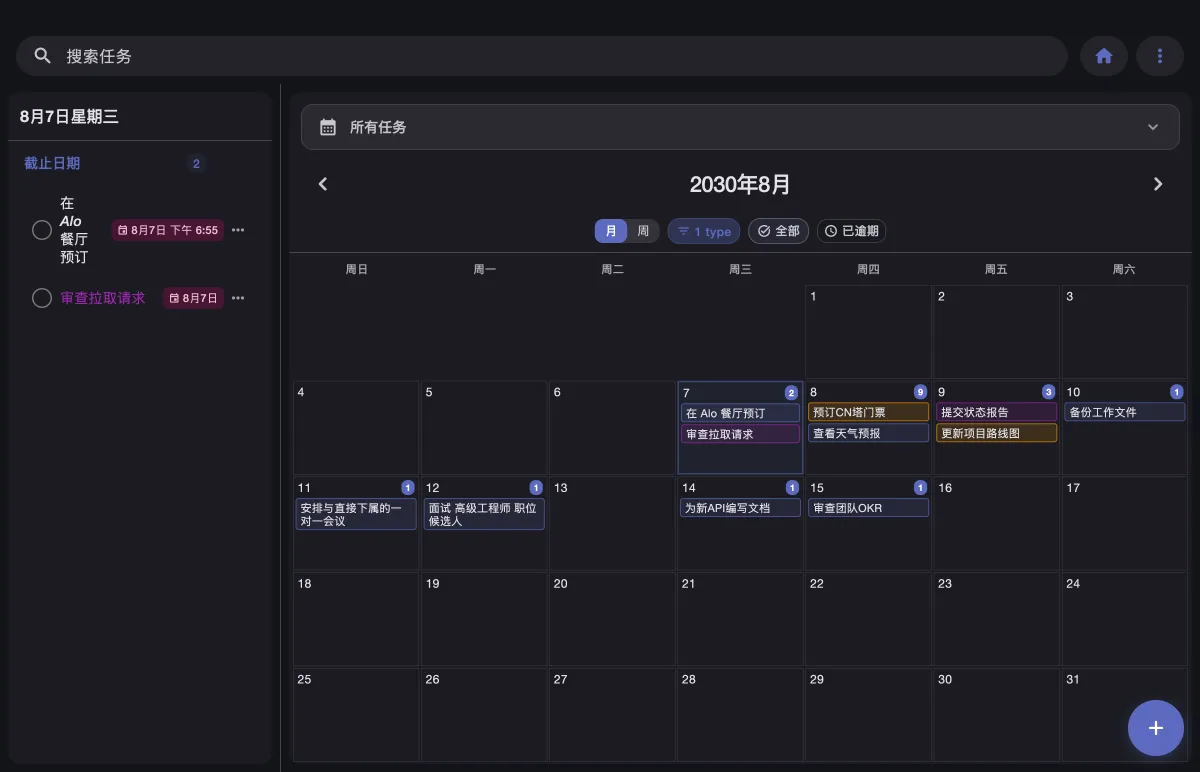The height and width of the screenshot is (772, 1200).
Task: Open the 1 type filter chip
Action: 704,231
